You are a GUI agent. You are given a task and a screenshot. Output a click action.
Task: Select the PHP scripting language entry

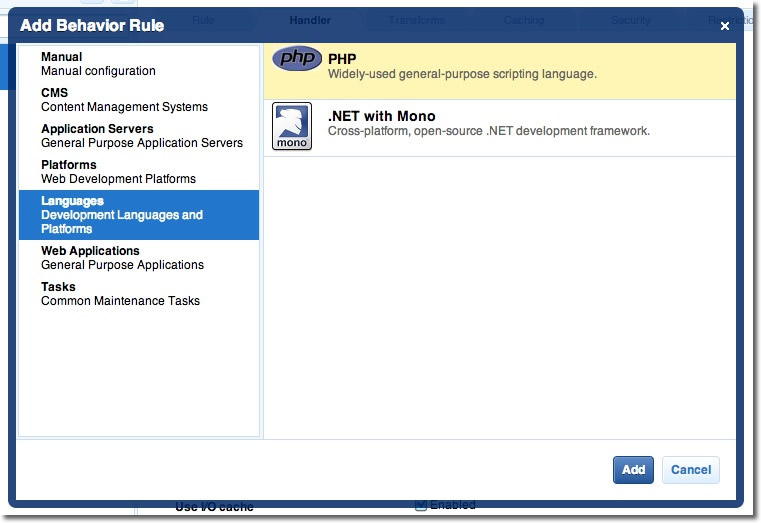500,67
